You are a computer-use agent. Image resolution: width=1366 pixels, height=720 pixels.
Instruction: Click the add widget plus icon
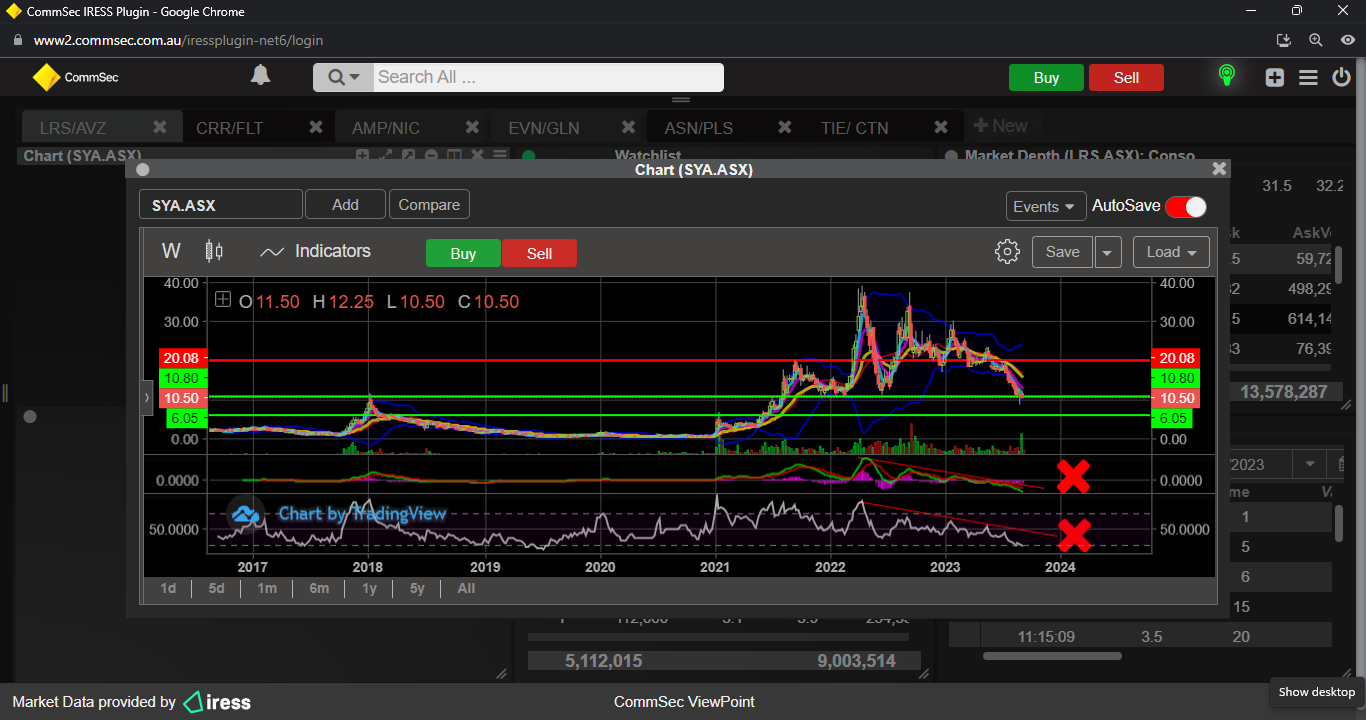pyautogui.click(x=1274, y=77)
